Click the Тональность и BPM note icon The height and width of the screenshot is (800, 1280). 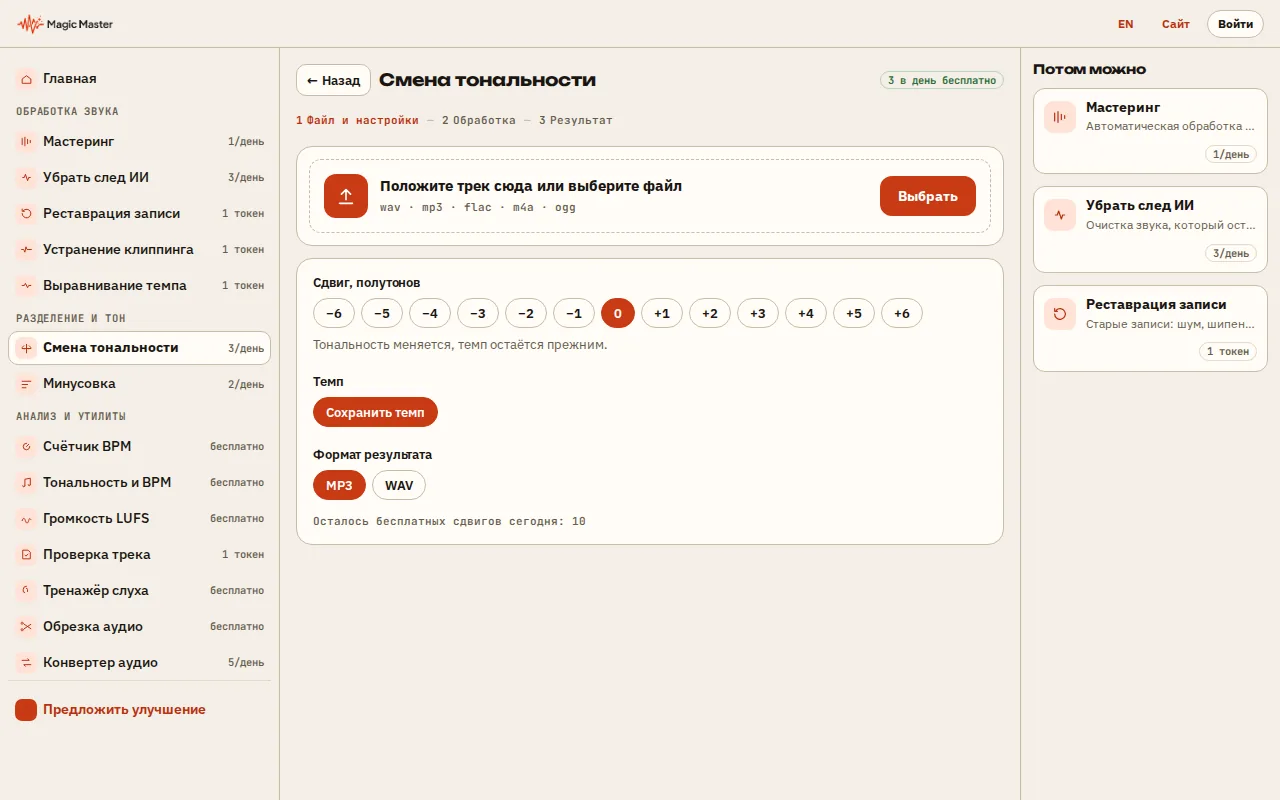(x=26, y=483)
